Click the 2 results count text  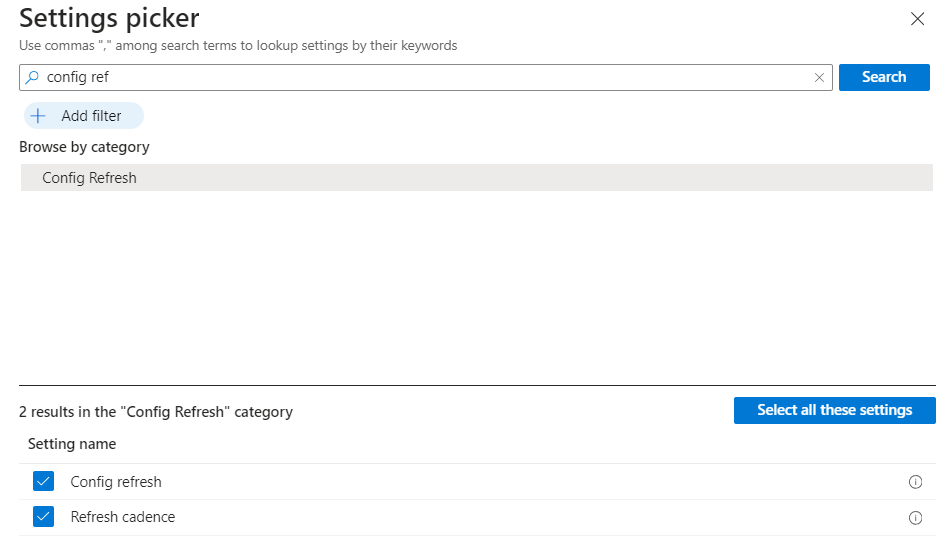pyautogui.click(x=156, y=411)
